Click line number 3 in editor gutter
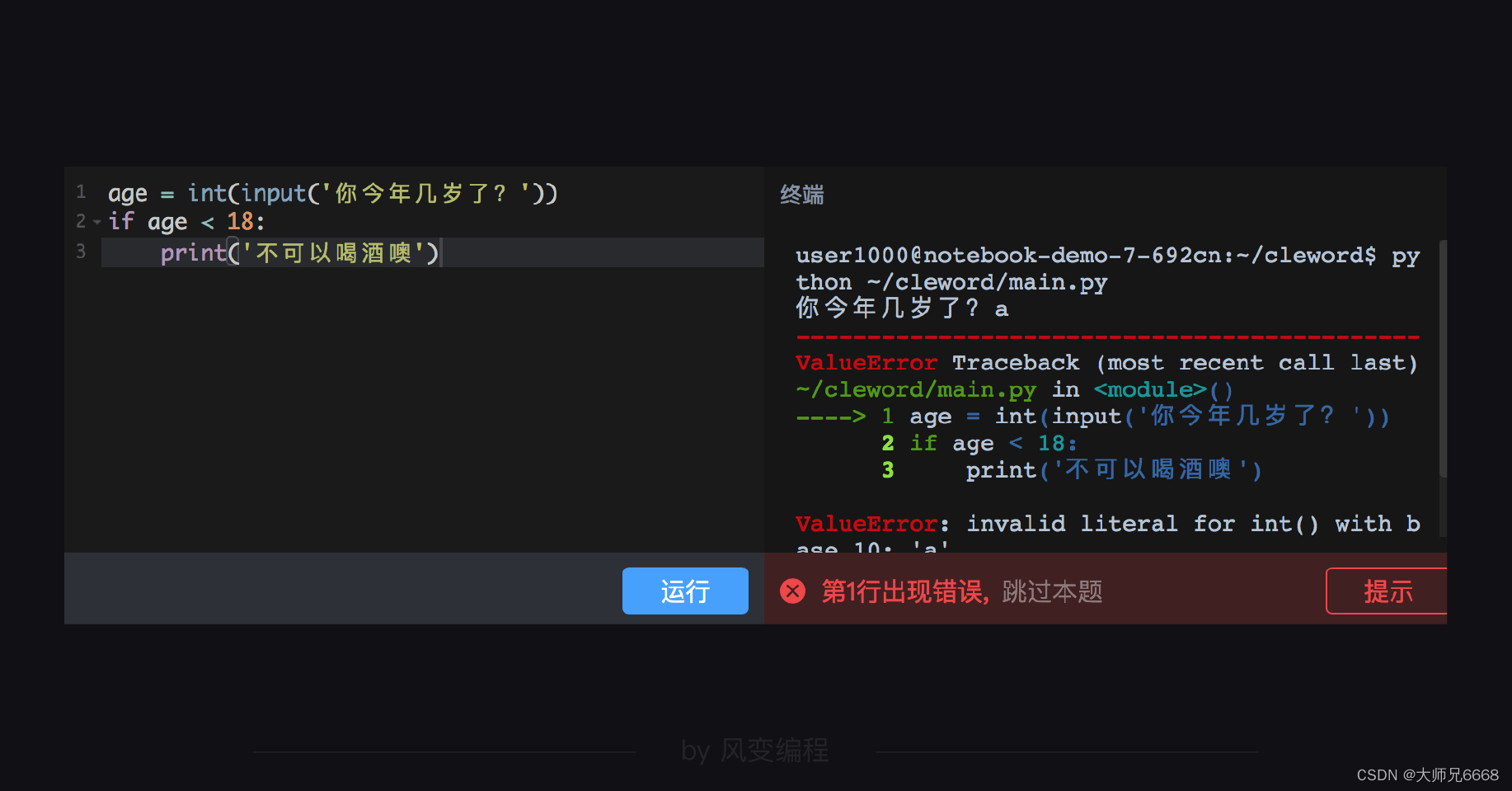1512x791 pixels. 81,252
